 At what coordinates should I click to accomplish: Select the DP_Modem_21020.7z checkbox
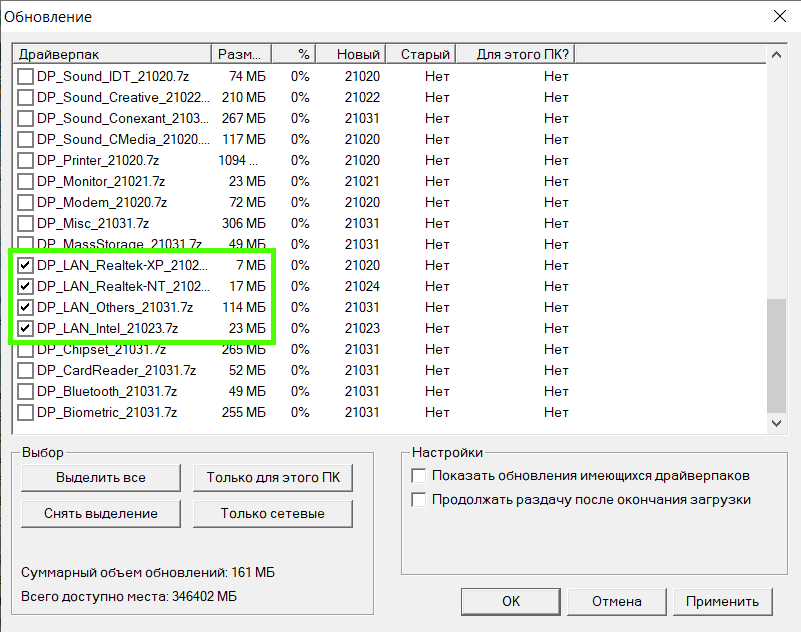25,202
